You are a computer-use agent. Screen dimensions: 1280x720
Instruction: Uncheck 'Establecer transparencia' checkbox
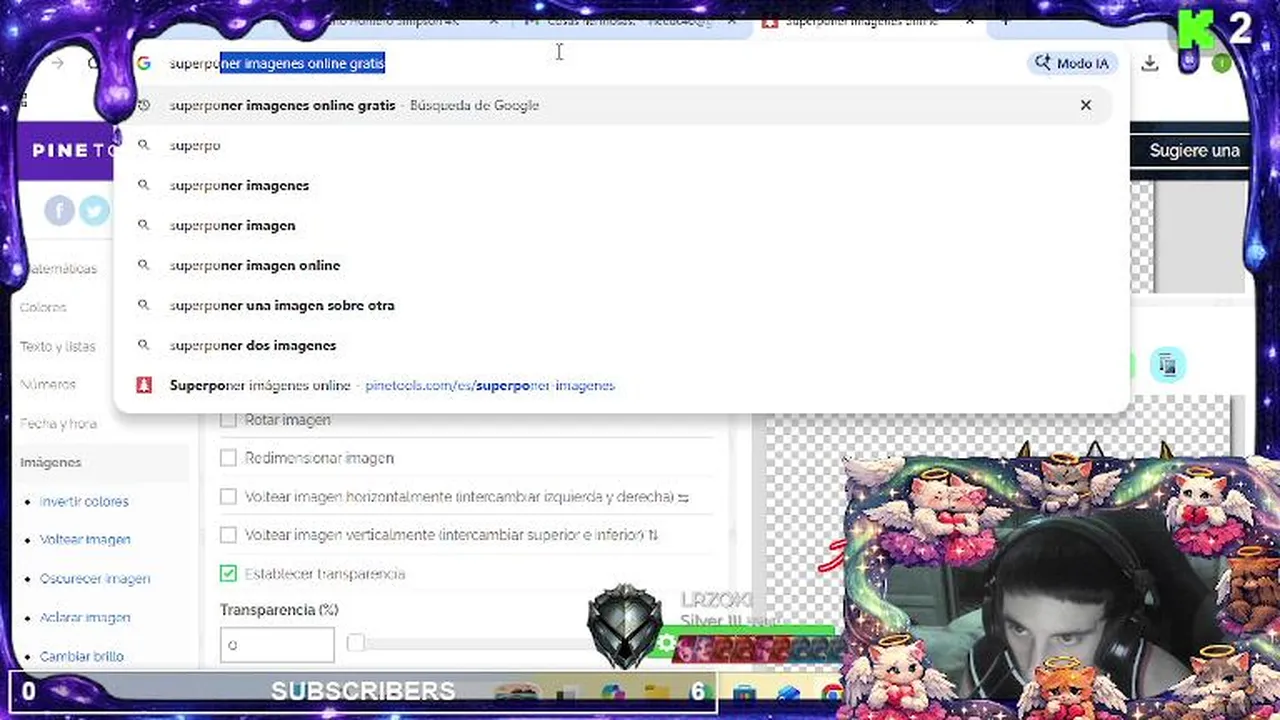click(x=228, y=573)
